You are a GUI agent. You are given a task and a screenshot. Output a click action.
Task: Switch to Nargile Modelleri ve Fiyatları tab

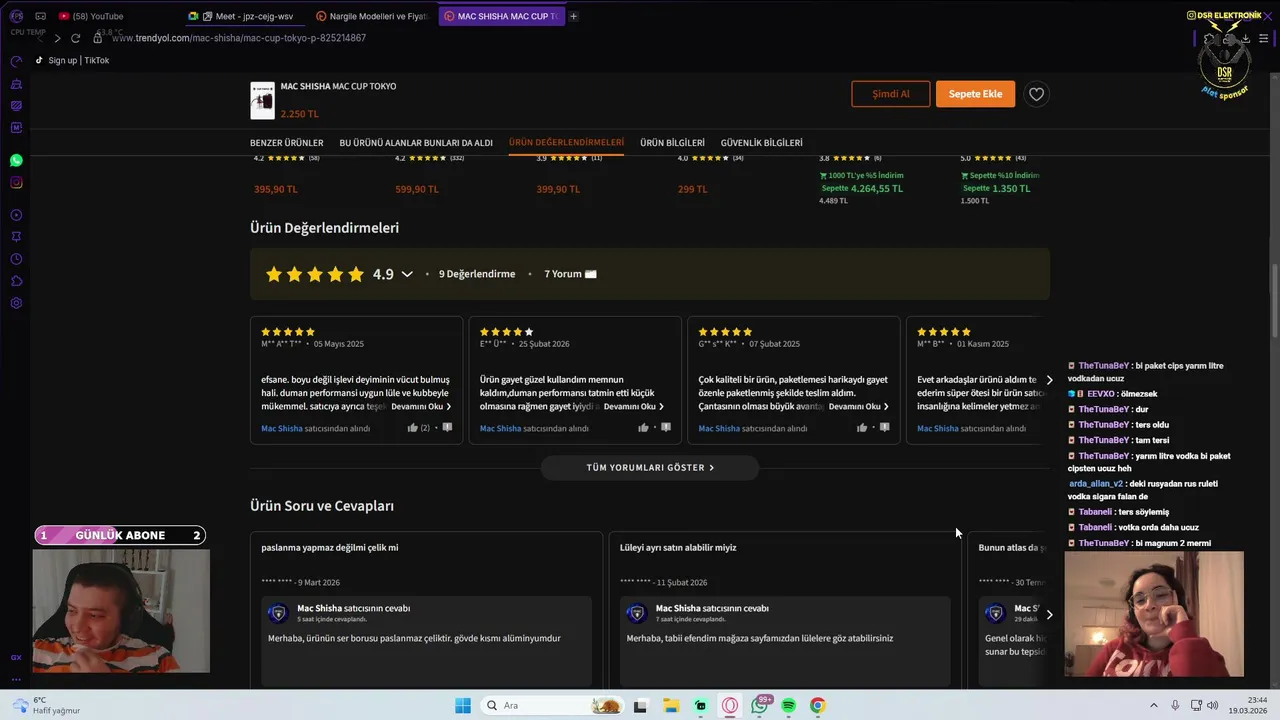click(372, 16)
